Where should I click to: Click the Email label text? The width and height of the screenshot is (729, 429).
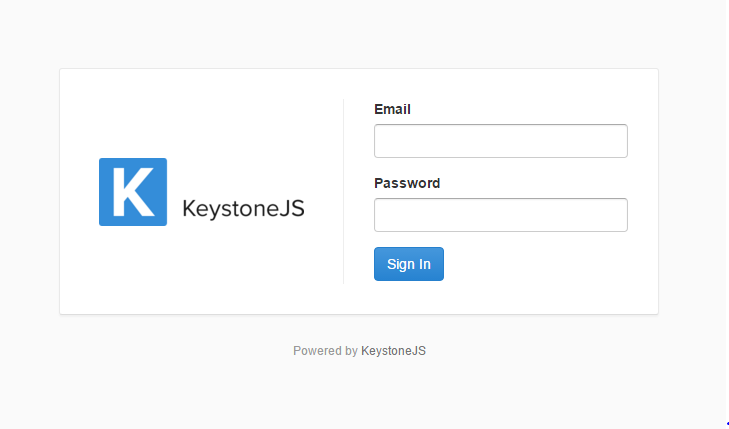pyautogui.click(x=392, y=109)
